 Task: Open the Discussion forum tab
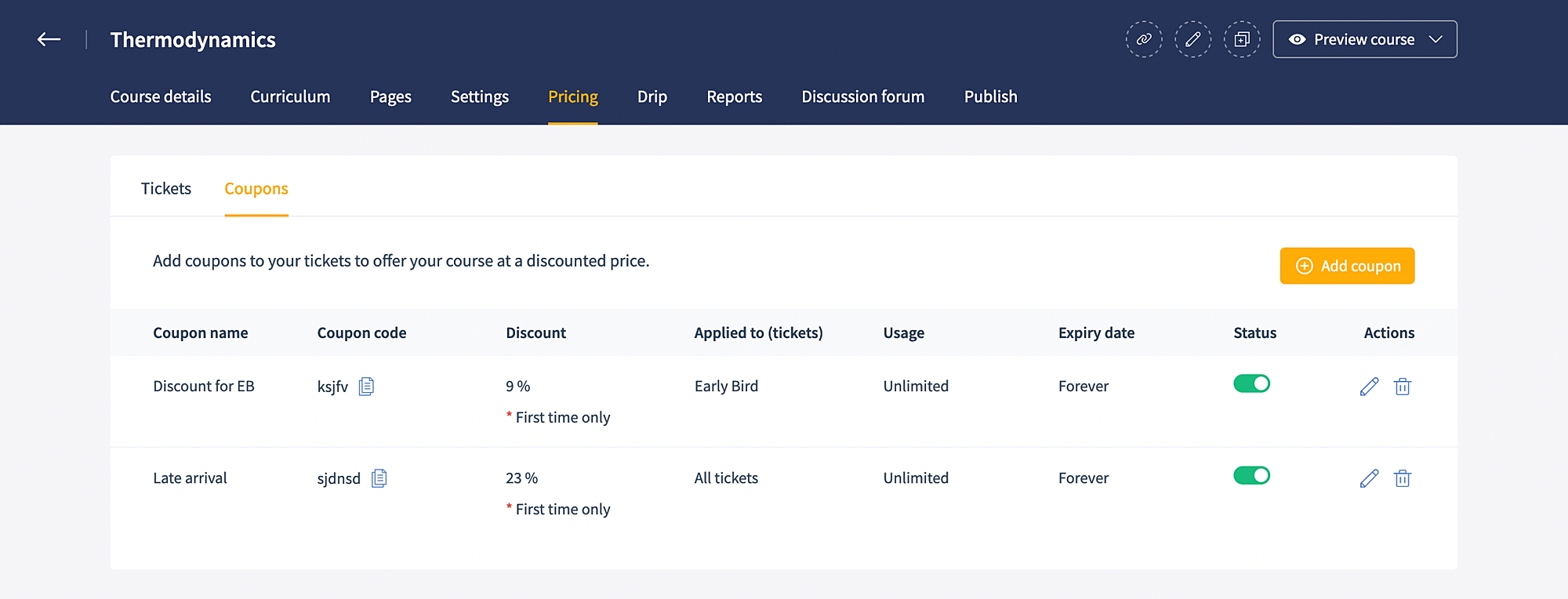(x=862, y=96)
